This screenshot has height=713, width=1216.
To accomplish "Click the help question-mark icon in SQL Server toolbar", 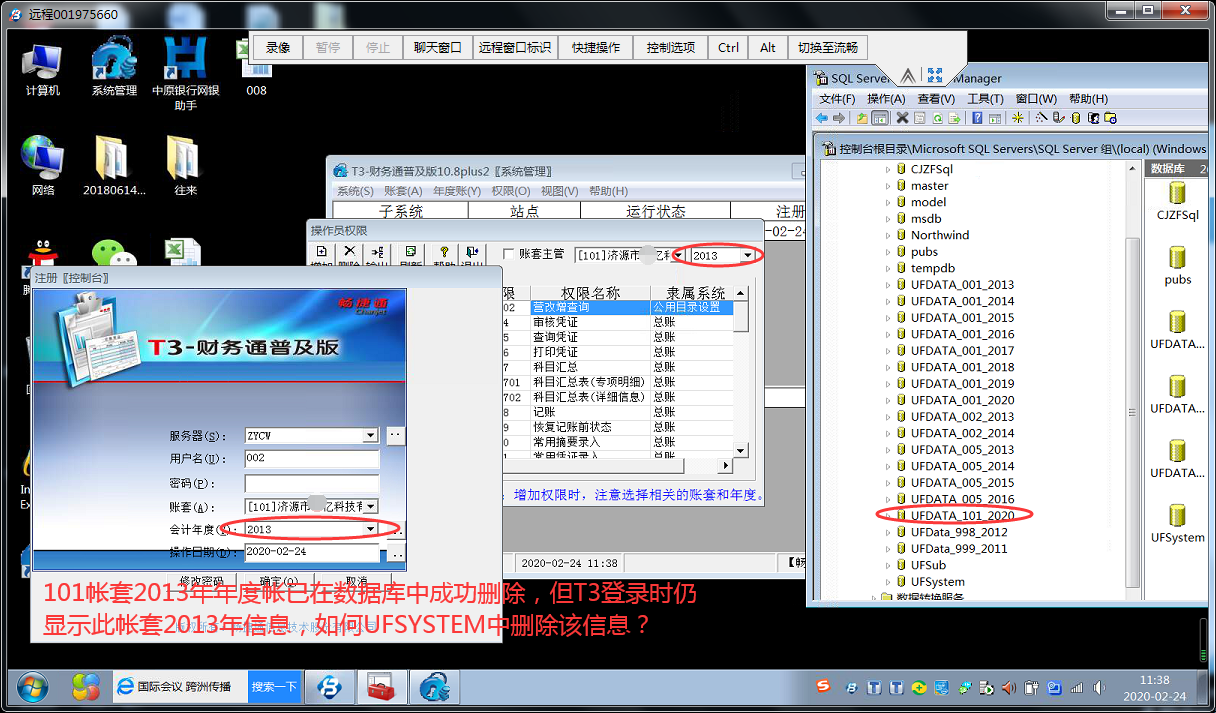I will 975,118.
